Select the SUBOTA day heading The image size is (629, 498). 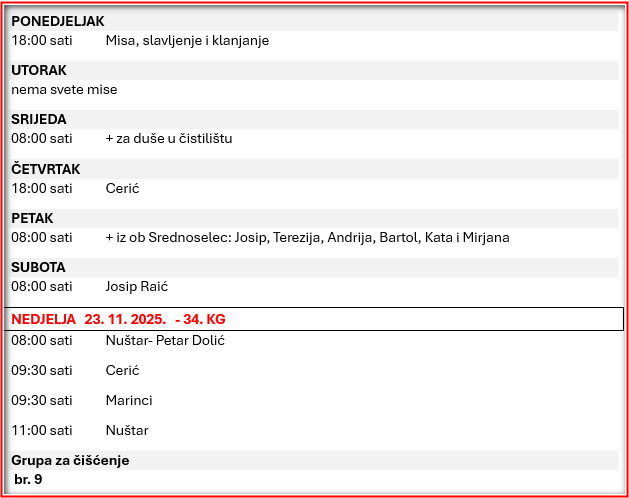pyautogui.click(x=38, y=267)
